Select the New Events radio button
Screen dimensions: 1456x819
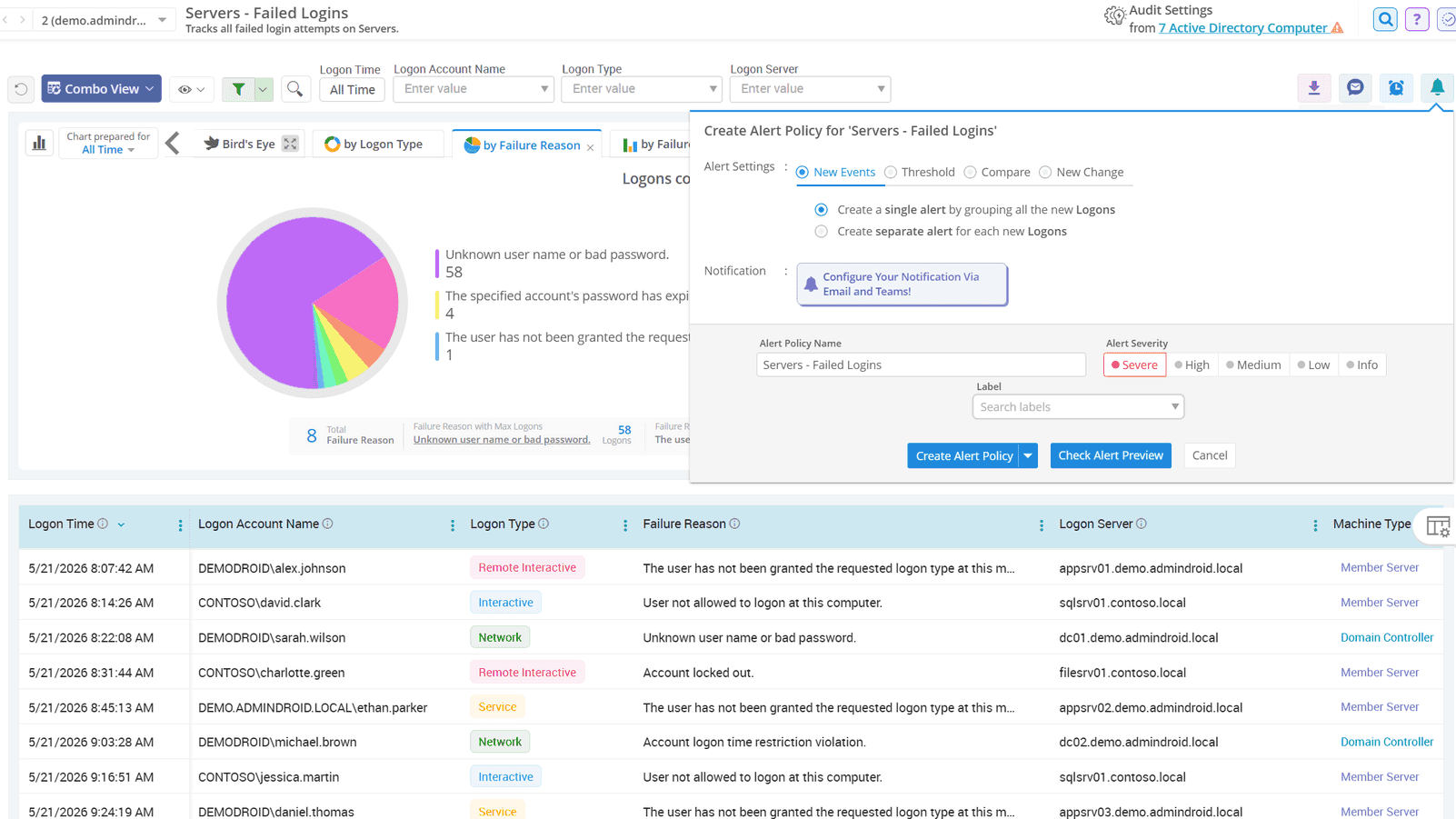[802, 172]
